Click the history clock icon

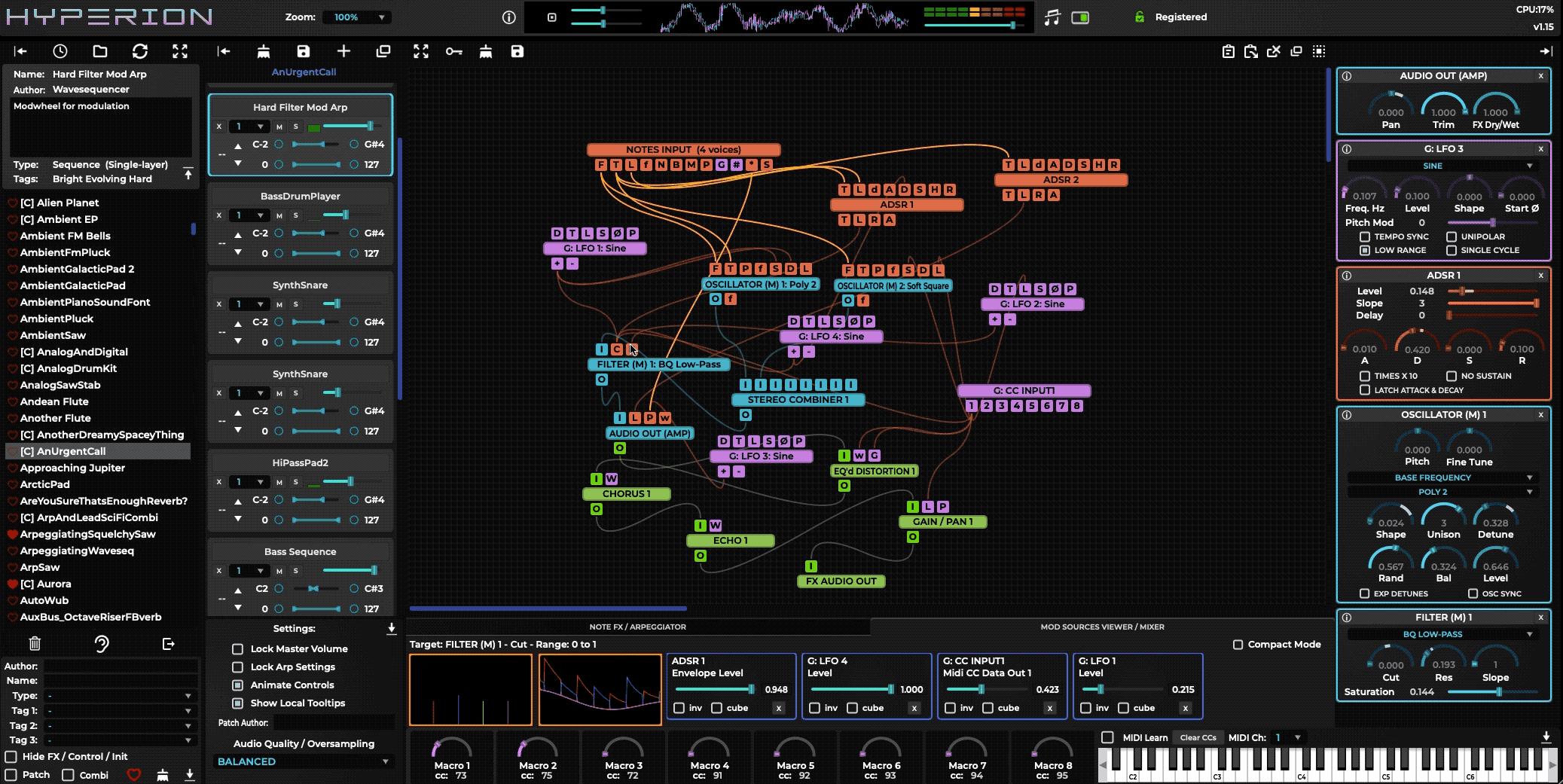[60, 51]
